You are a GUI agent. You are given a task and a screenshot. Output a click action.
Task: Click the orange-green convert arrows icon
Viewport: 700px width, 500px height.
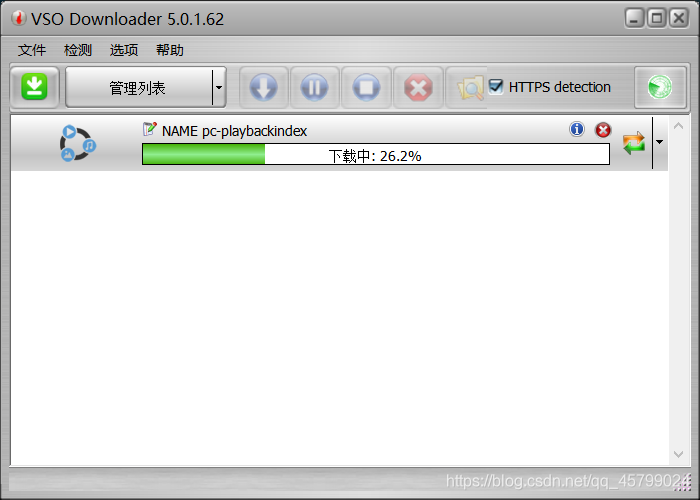tap(634, 143)
